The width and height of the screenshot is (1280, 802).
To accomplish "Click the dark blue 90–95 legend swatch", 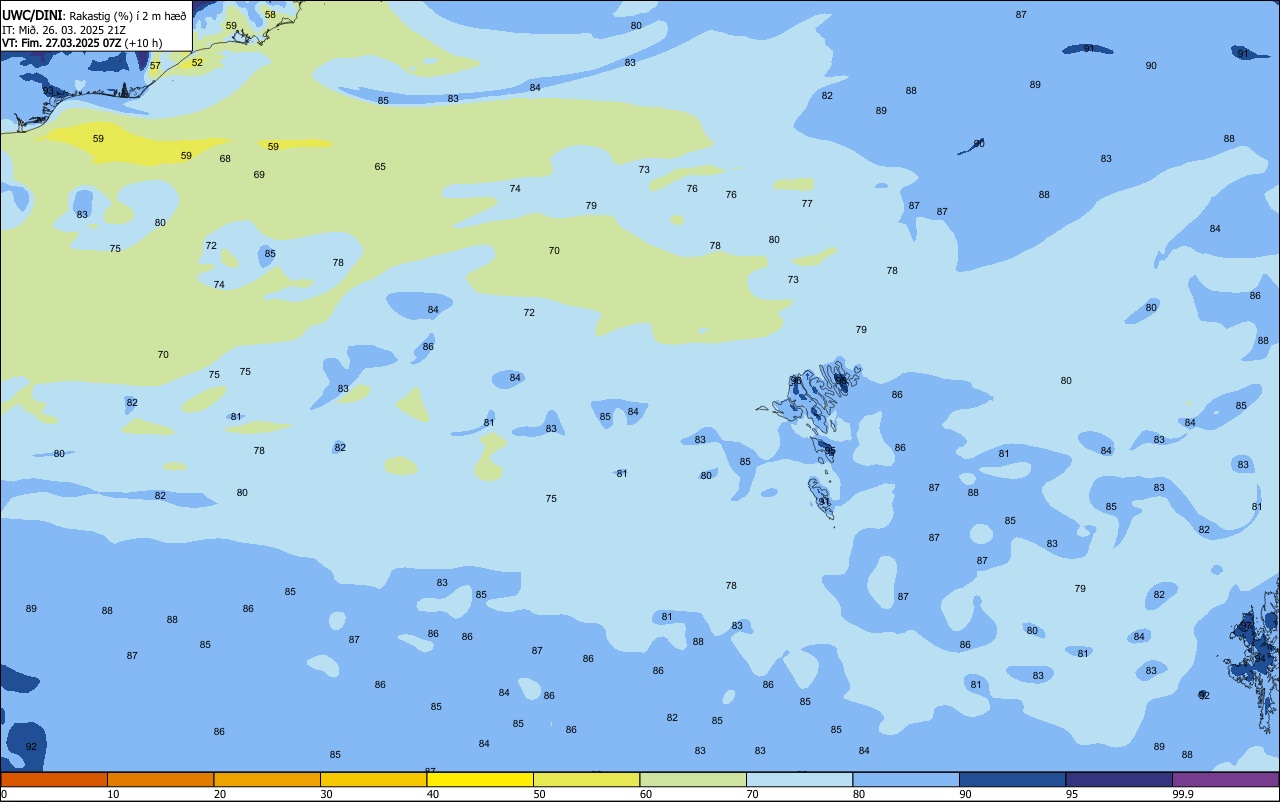I will coord(1012,779).
